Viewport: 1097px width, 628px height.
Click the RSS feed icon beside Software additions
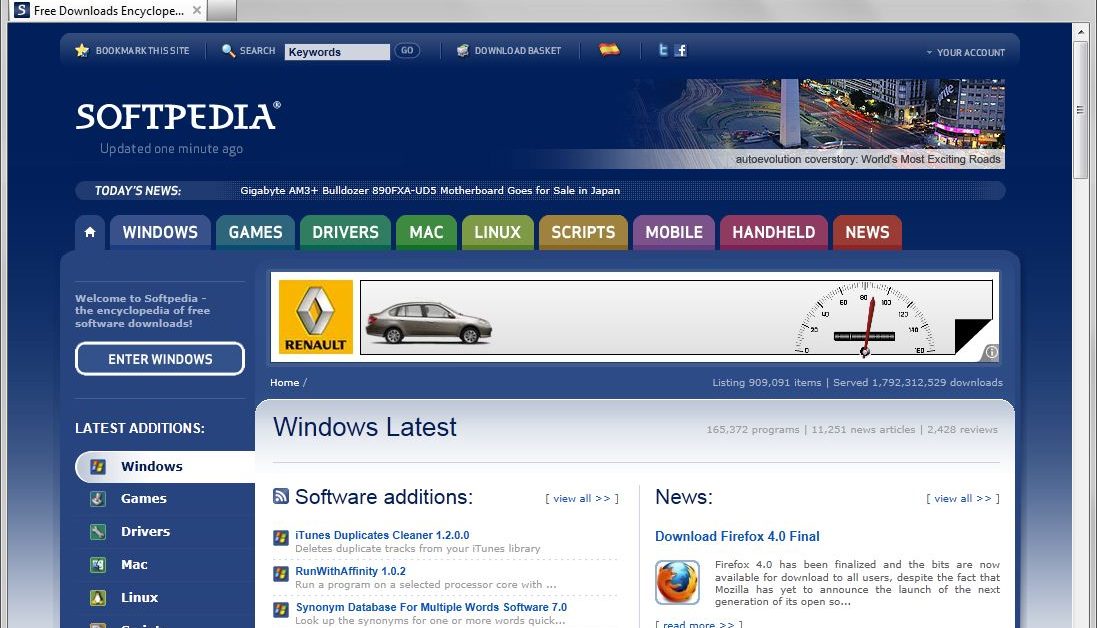(x=281, y=497)
